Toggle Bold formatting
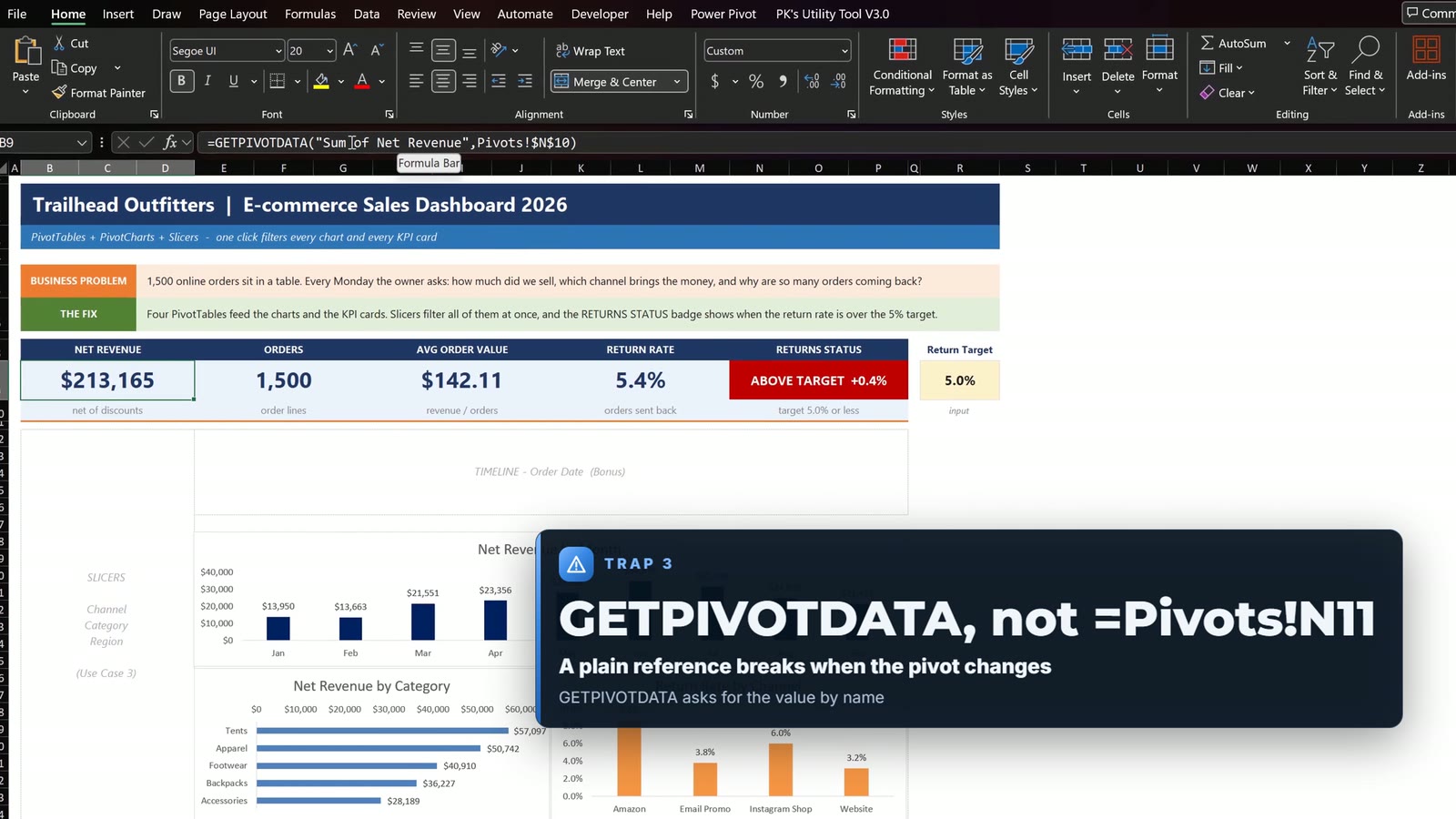This screenshot has height=819, width=1456. click(x=181, y=81)
